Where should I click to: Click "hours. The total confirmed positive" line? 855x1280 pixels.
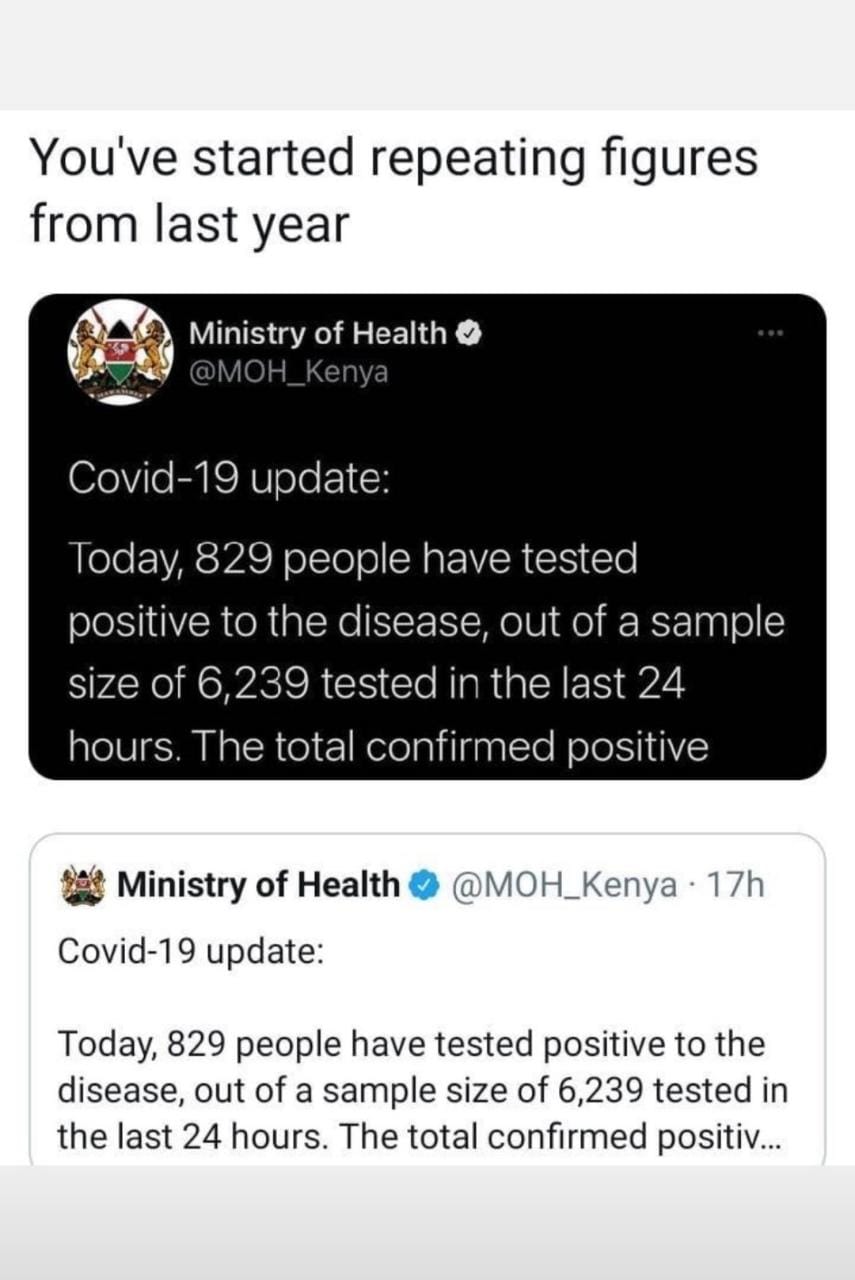pyautogui.click(x=388, y=747)
